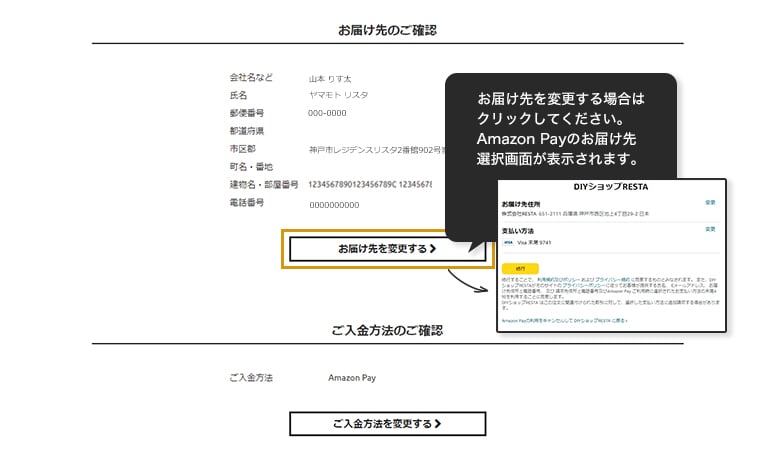Click the お届け先のご確認 heading
780x460 pixels.
(x=387, y=30)
